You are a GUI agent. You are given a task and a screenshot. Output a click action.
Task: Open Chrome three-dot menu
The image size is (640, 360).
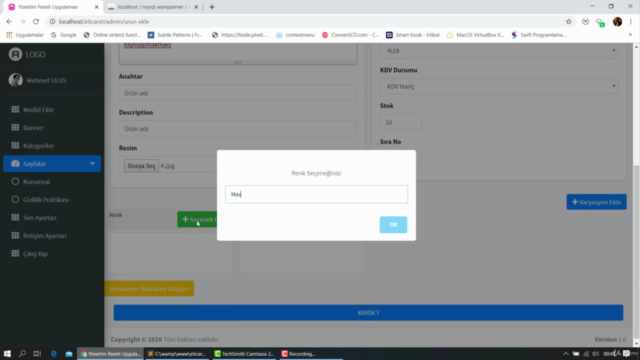631,21
